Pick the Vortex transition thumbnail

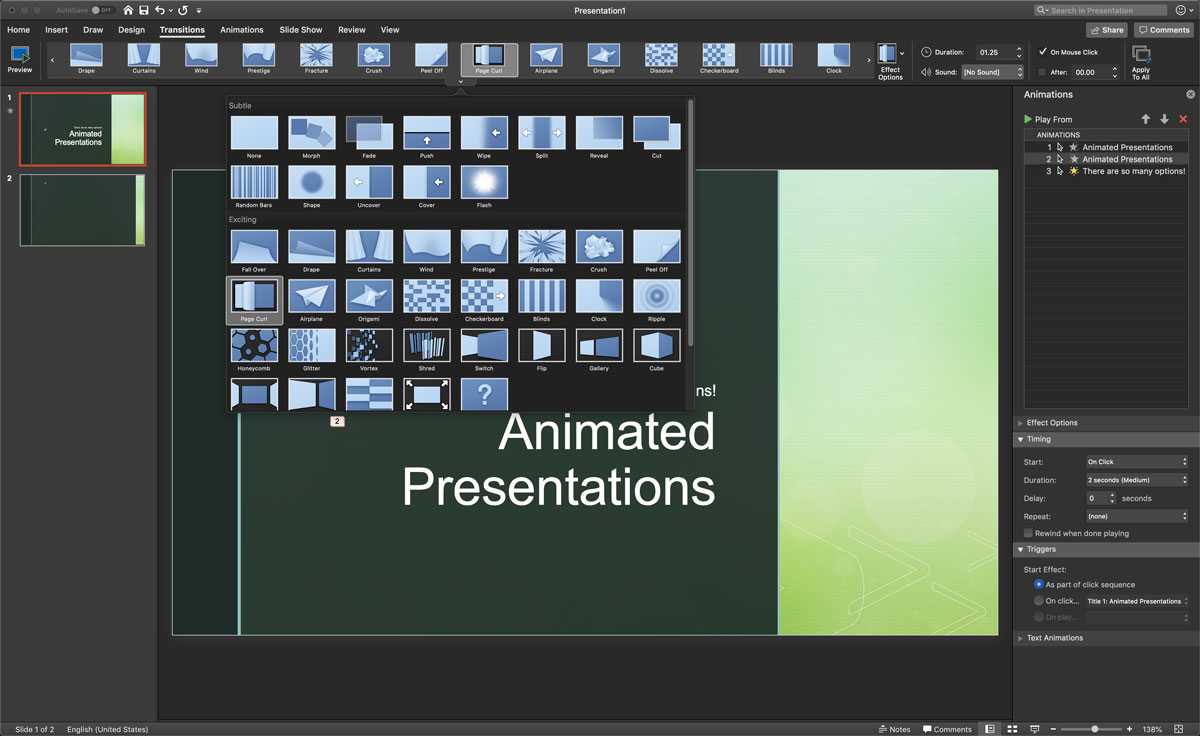coord(369,345)
